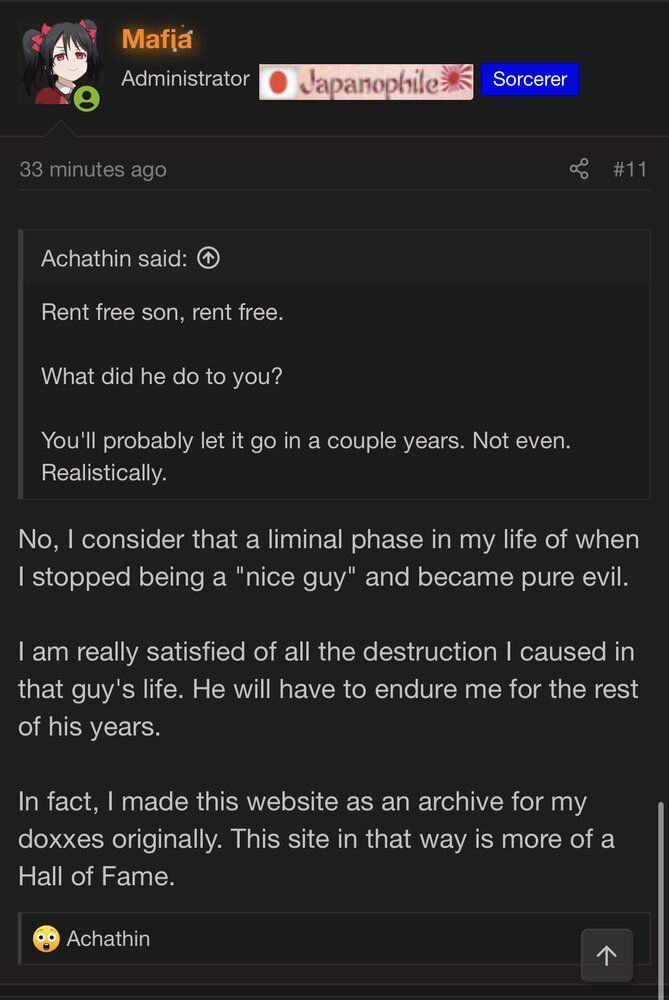Click the vertical scrollbar thumb at right
This screenshot has height=1000, width=669.
click(661, 896)
